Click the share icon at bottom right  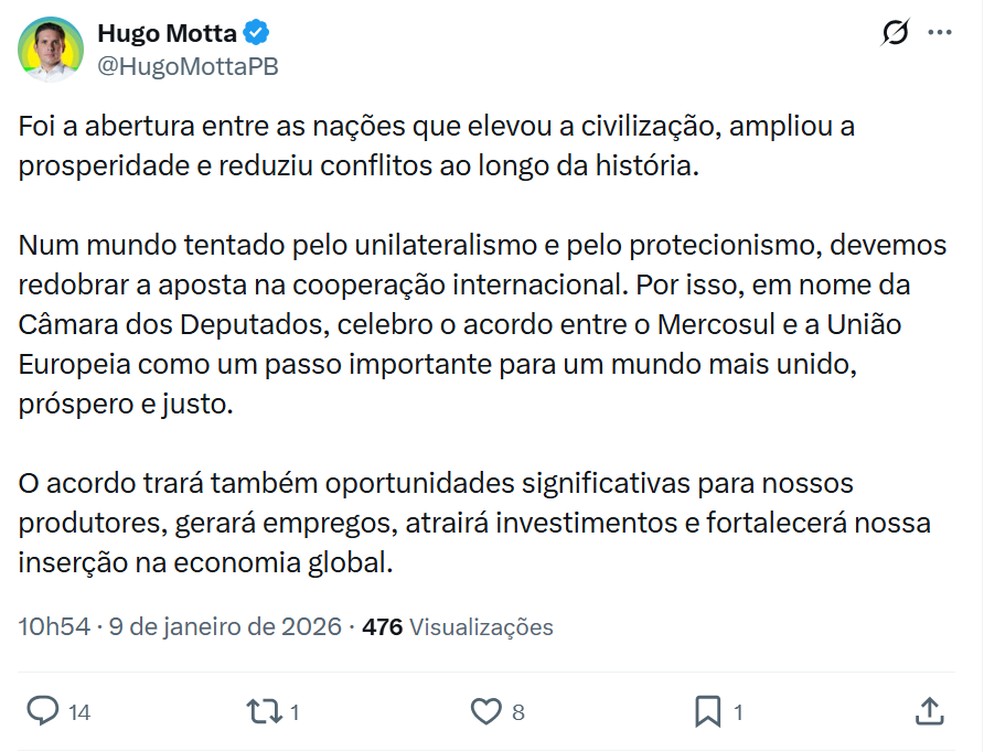click(x=928, y=713)
